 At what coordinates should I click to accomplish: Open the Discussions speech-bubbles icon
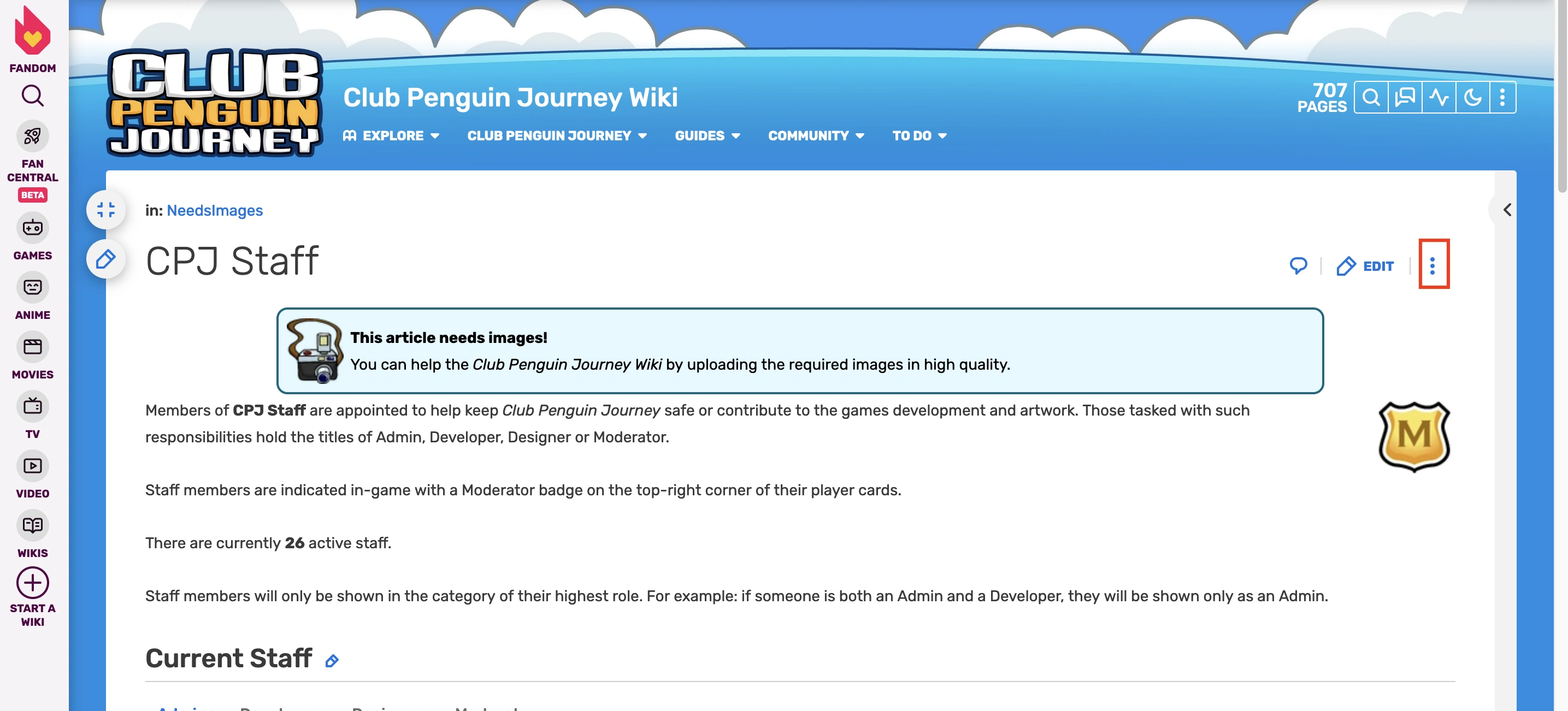1405,97
